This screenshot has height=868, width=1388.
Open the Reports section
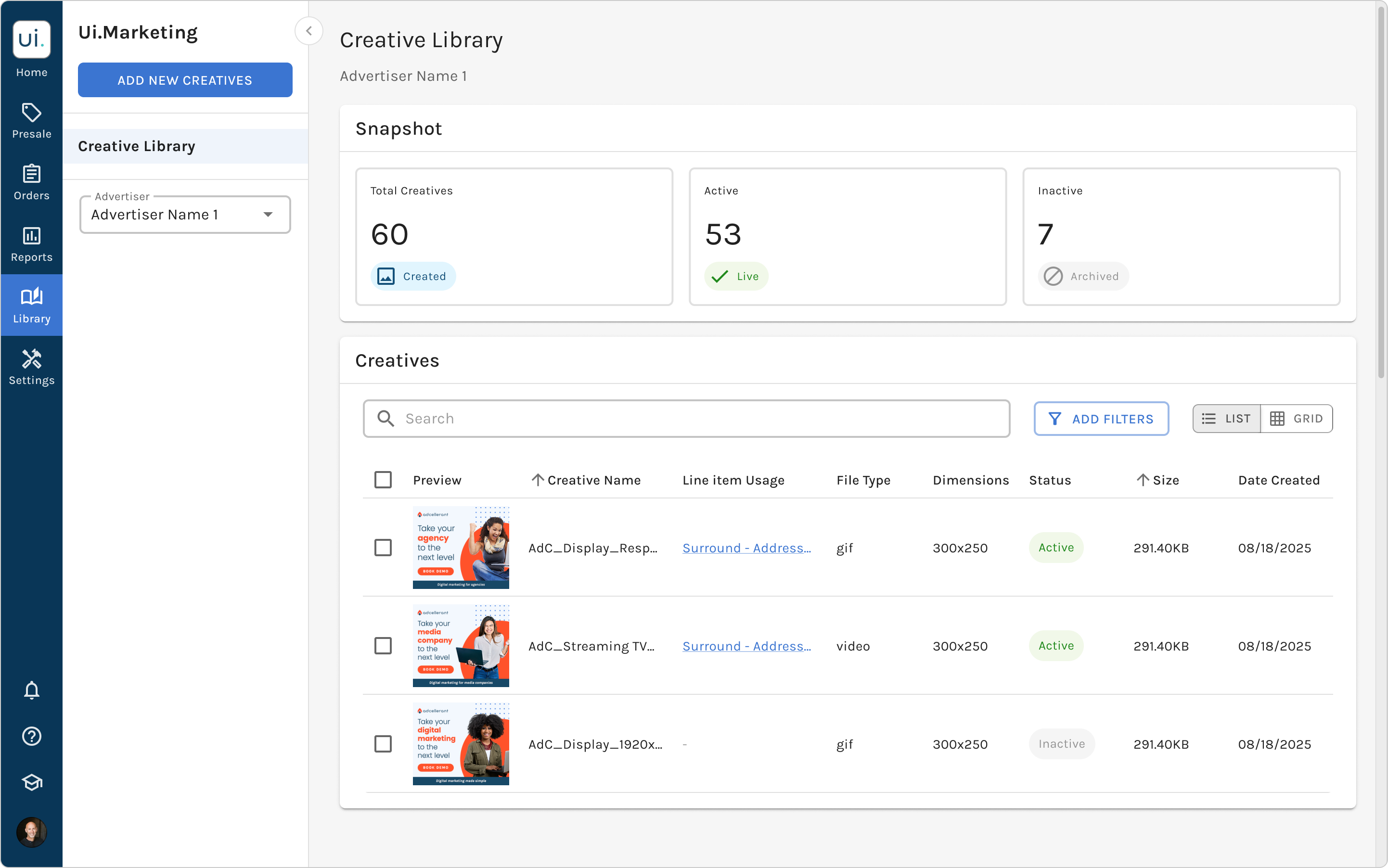click(32, 244)
